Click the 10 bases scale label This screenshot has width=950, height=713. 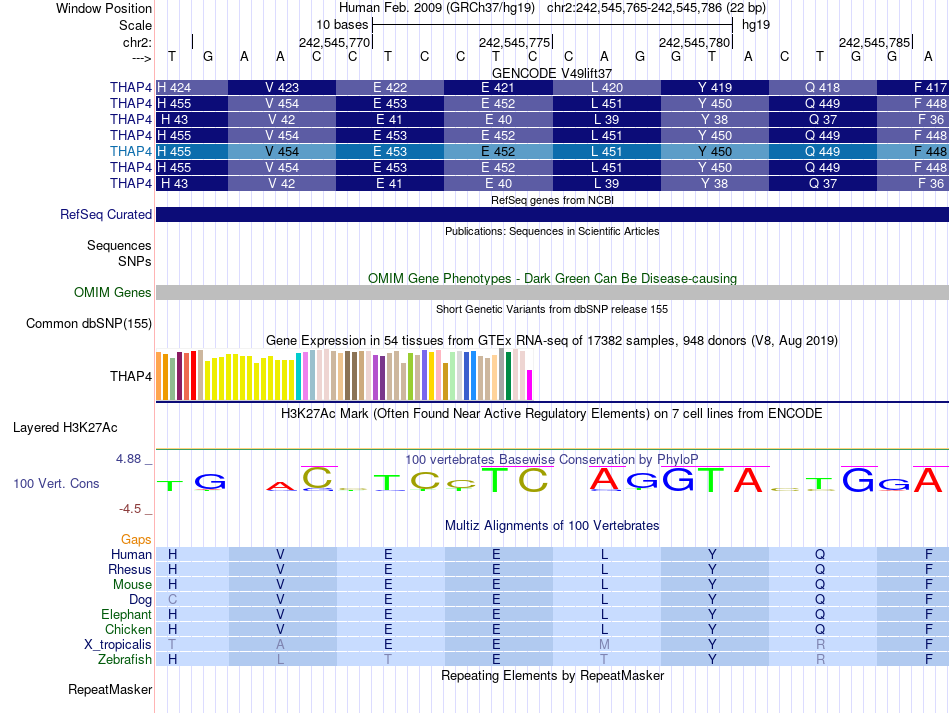pos(342,25)
